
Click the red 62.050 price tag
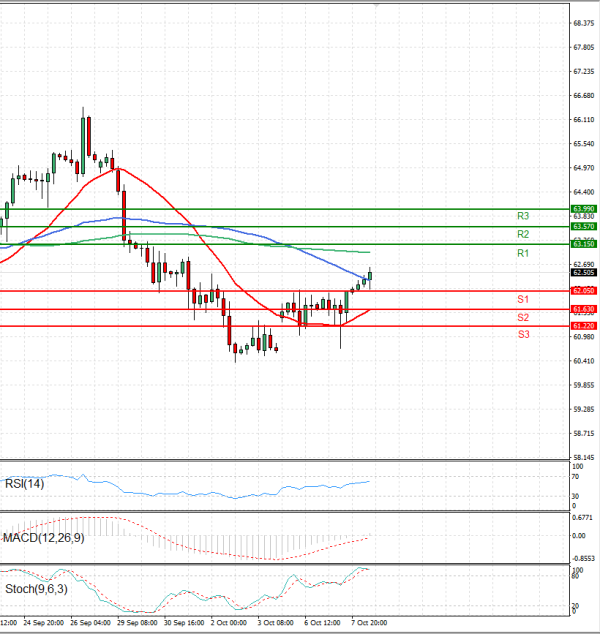pyautogui.click(x=584, y=291)
